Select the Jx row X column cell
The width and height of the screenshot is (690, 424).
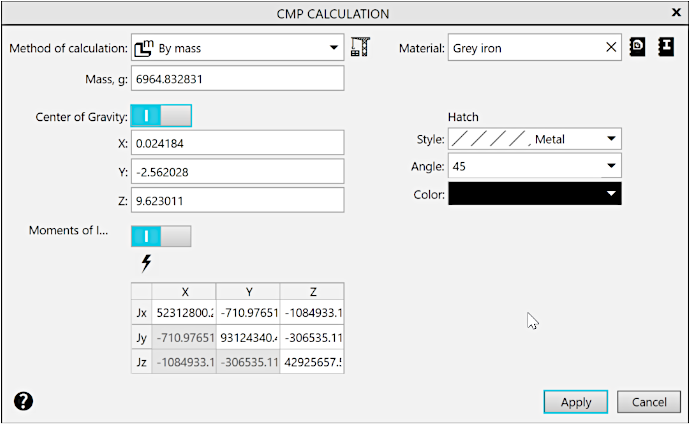(185, 312)
